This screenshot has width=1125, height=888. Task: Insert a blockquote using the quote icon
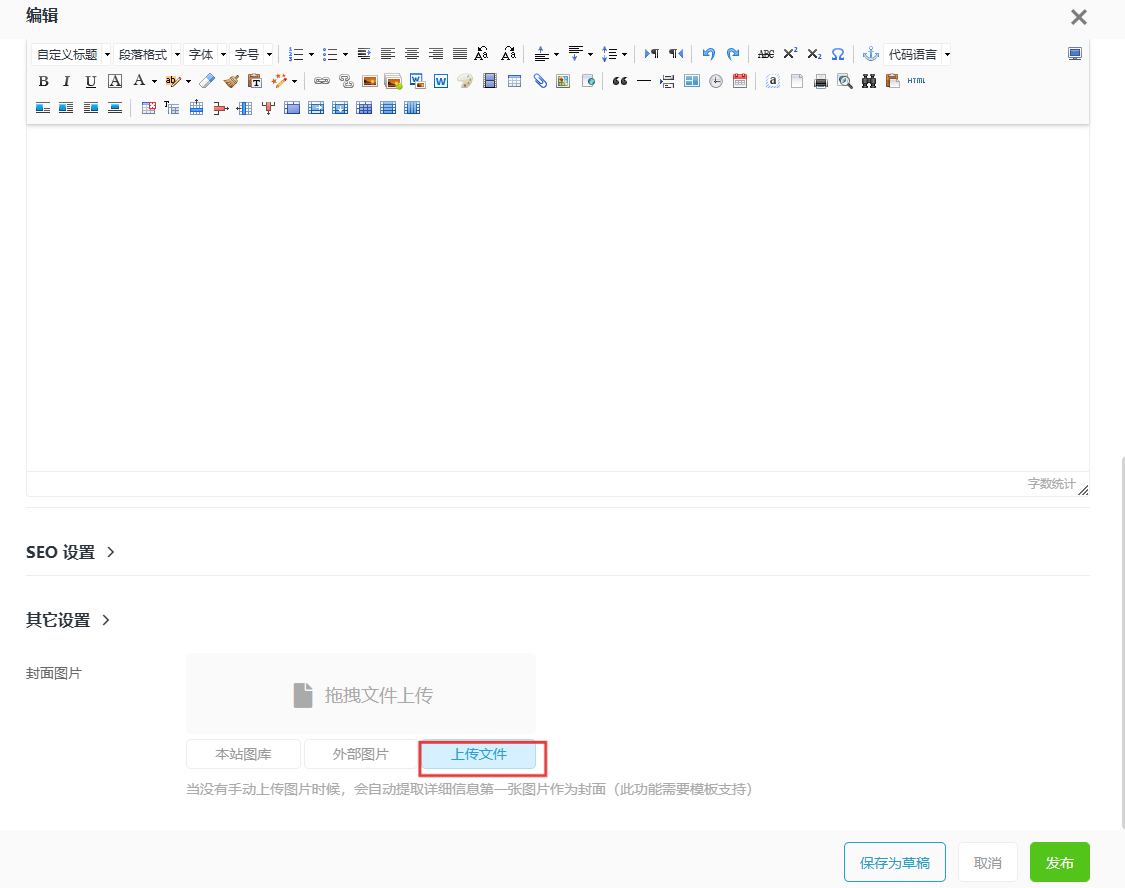tap(619, 81)
